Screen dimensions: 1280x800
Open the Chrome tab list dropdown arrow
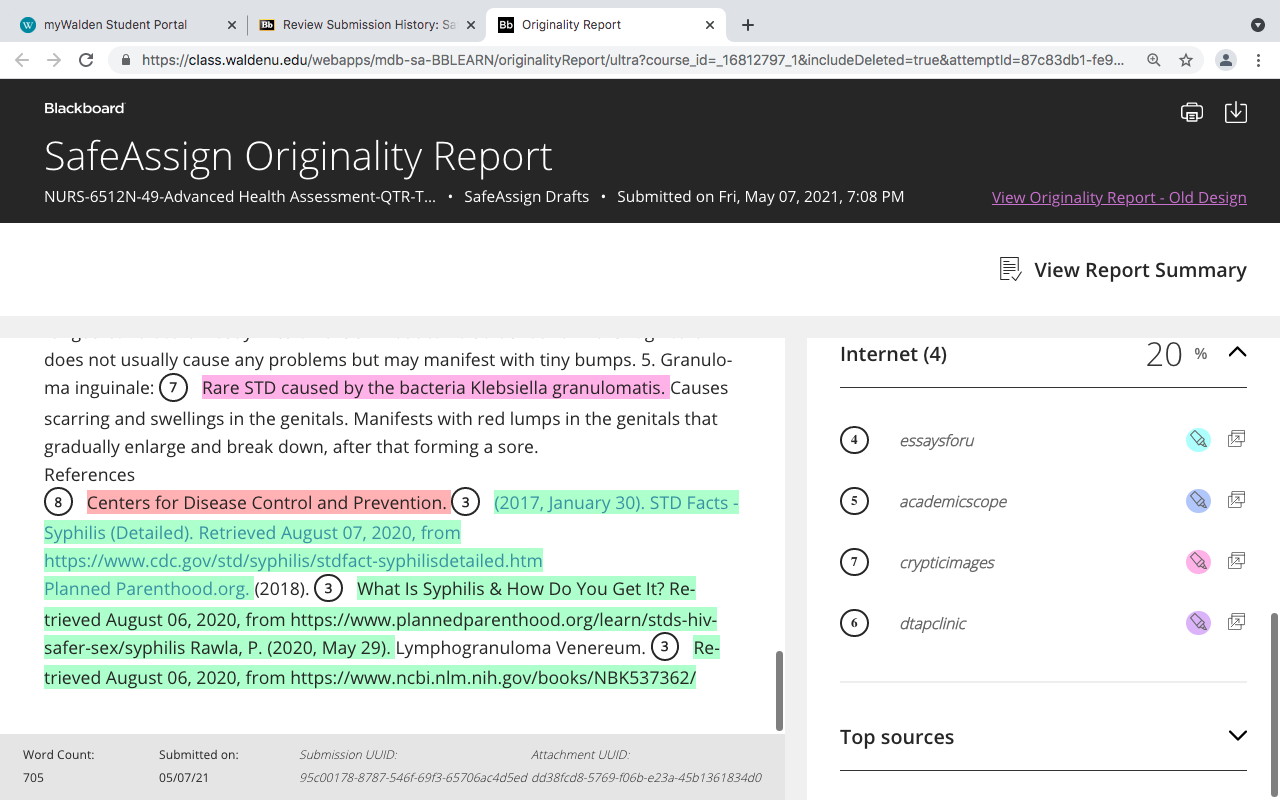pyautogui.click(x=1258, y=25)
